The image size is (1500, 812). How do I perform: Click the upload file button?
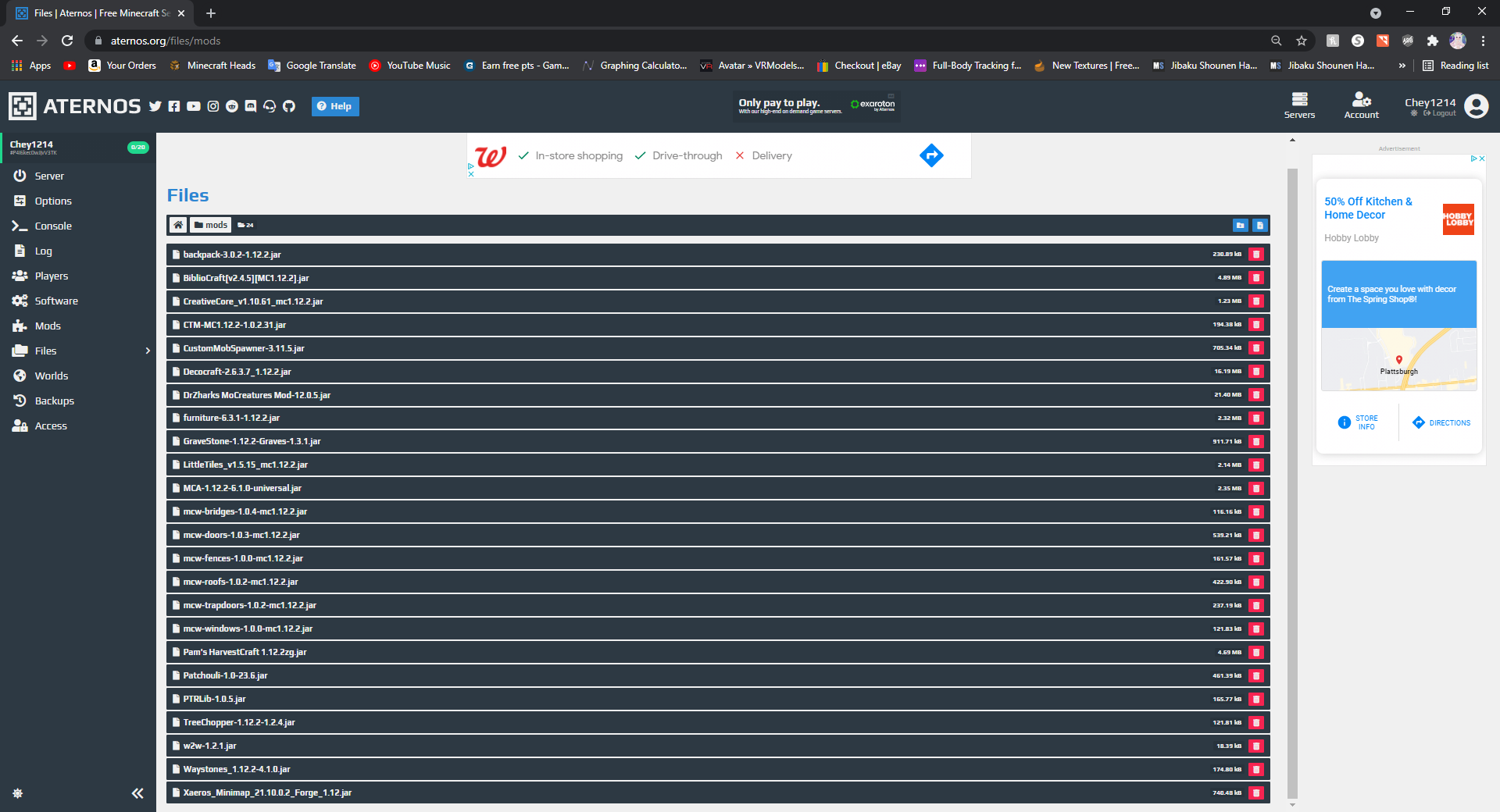[x=1260, y=225]
